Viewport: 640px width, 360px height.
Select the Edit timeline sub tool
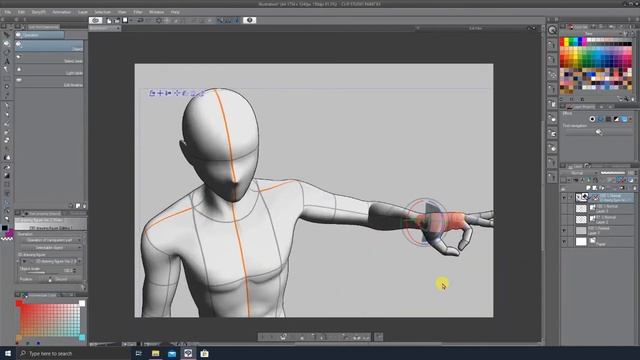[49, 82]
